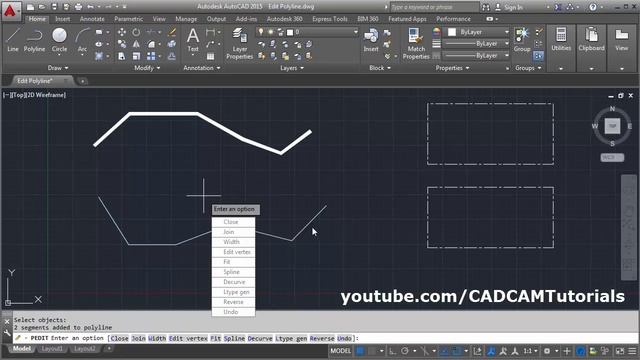Choose the Rectangular Array tool
640x360 pixels.
pyautogui.click(x=151, y=56)
